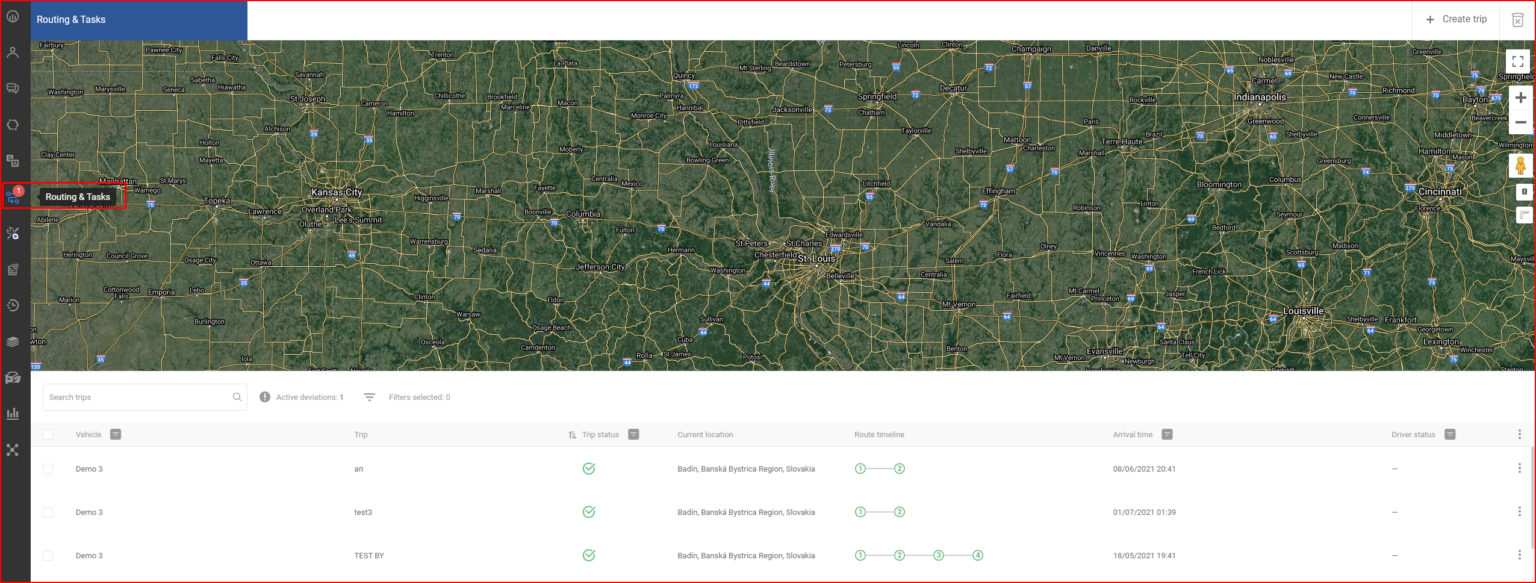Open the three-dot menu for trip "test3"

pos(1521,512)
